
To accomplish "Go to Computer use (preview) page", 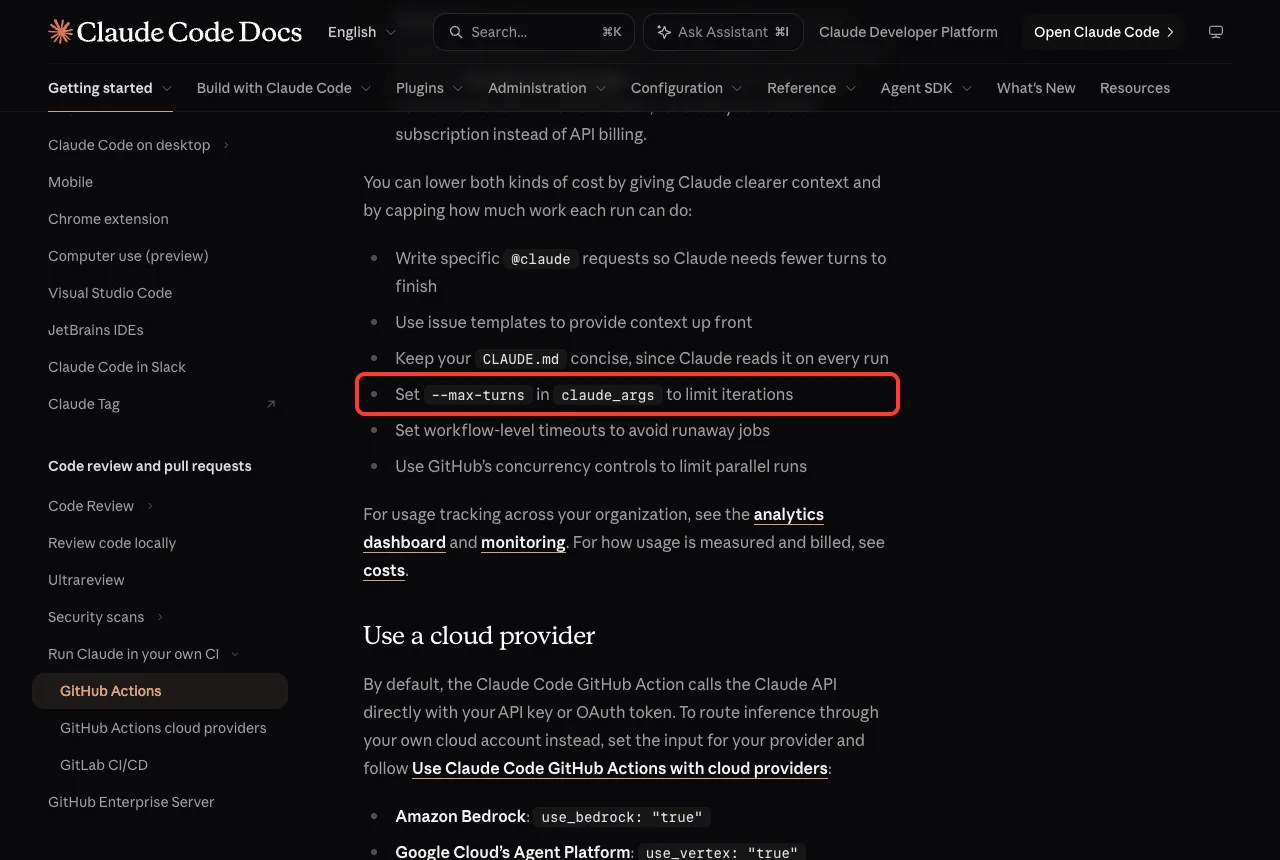I will 128,256.
